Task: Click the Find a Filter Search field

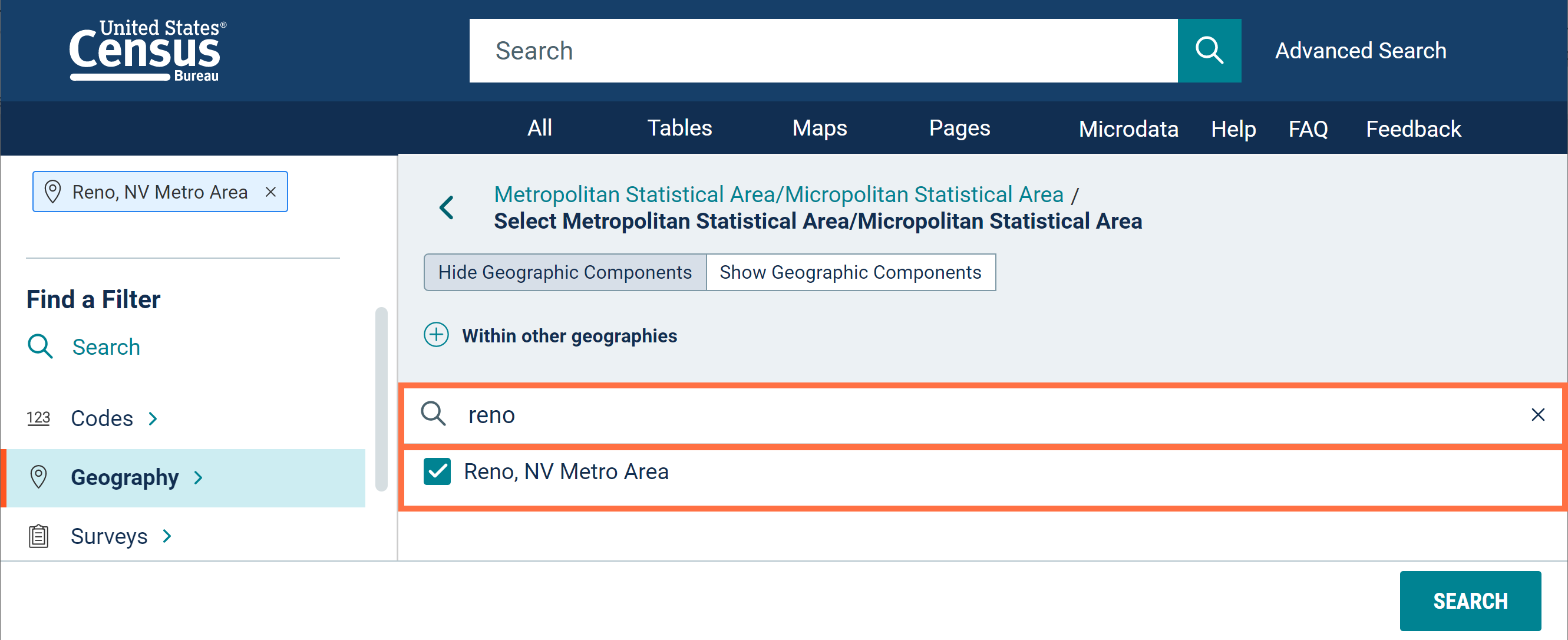Action: [106, 347]
